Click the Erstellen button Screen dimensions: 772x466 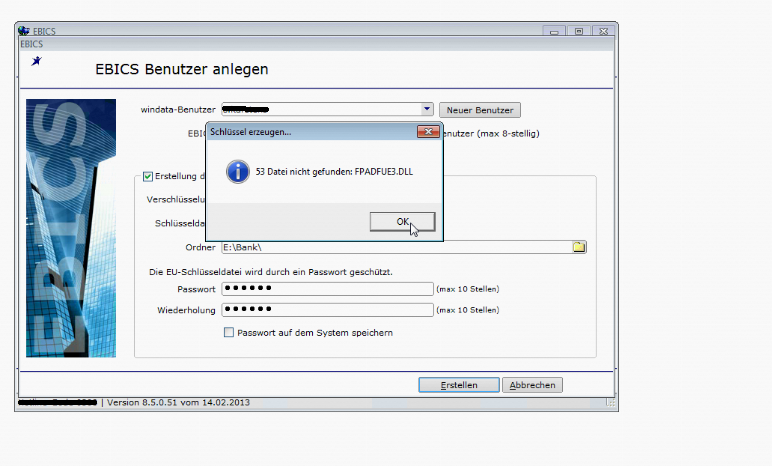point(459,385)
